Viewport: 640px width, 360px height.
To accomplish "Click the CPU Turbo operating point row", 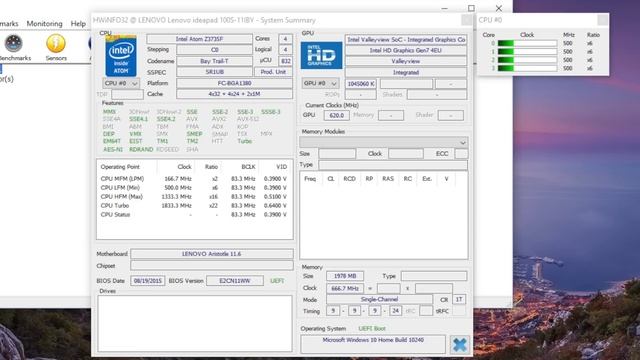I will (194, 206).
